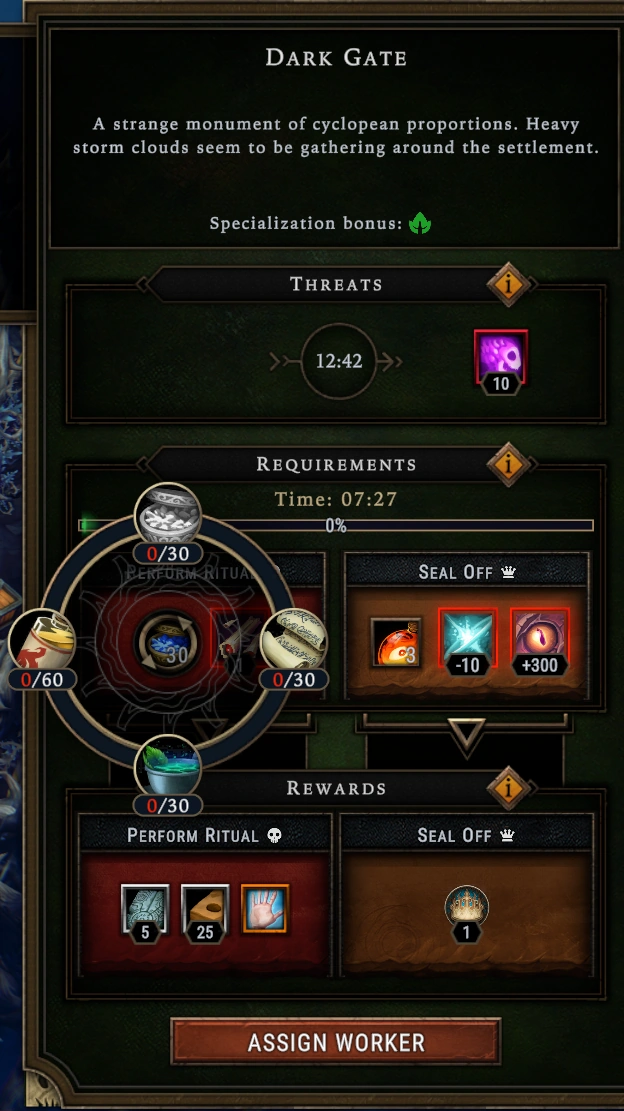Click the 0% requirements progress bar

pyautogui.click(x=336, y=526)
